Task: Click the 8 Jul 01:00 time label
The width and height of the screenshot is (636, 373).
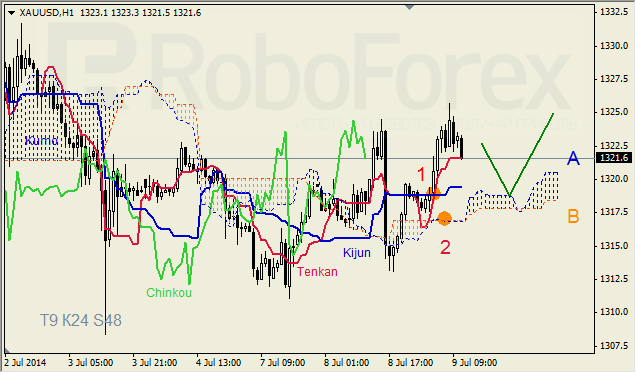Action: pos(347,362)
